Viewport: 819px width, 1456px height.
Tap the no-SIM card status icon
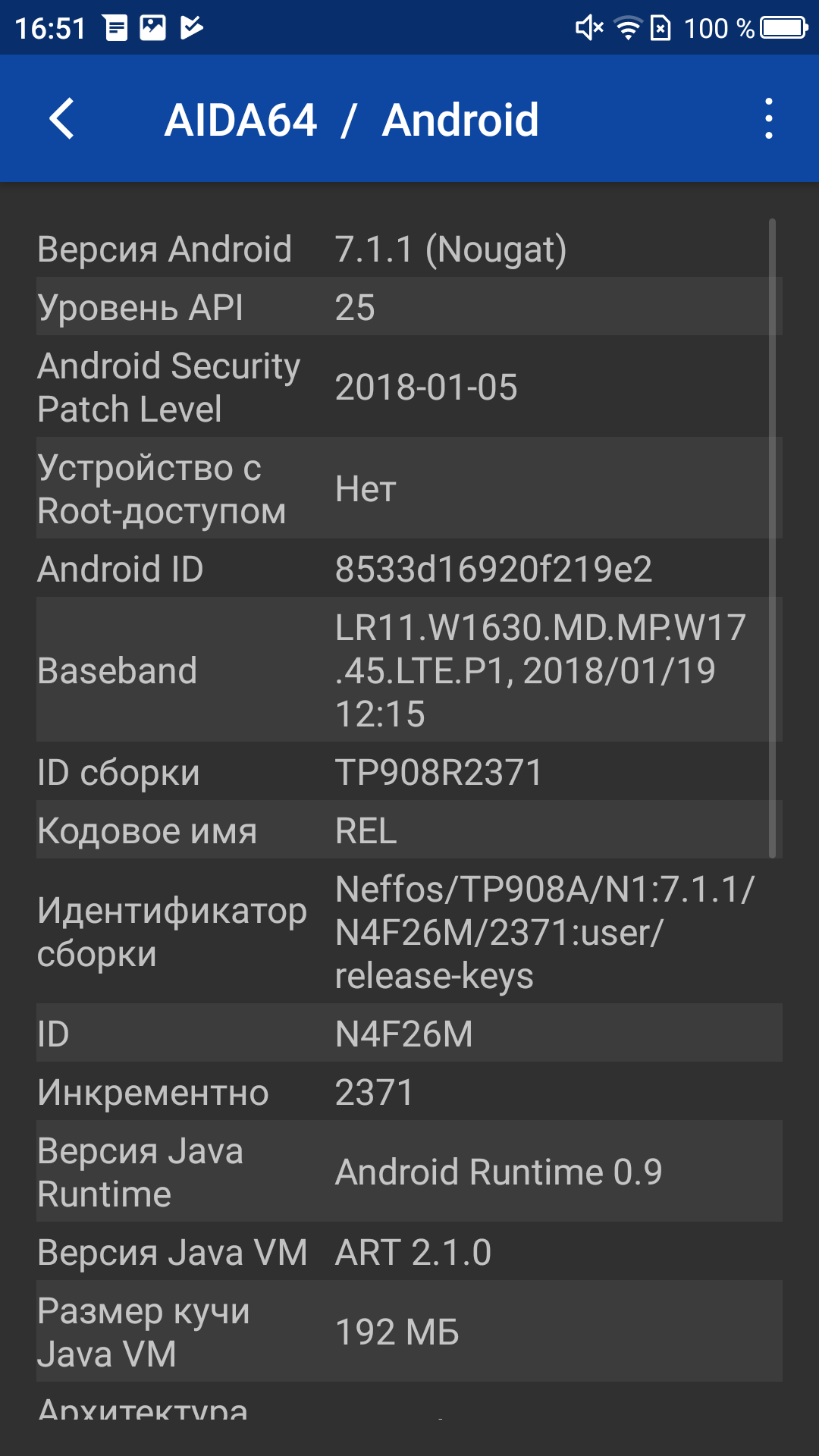click(x=661, y=29)
